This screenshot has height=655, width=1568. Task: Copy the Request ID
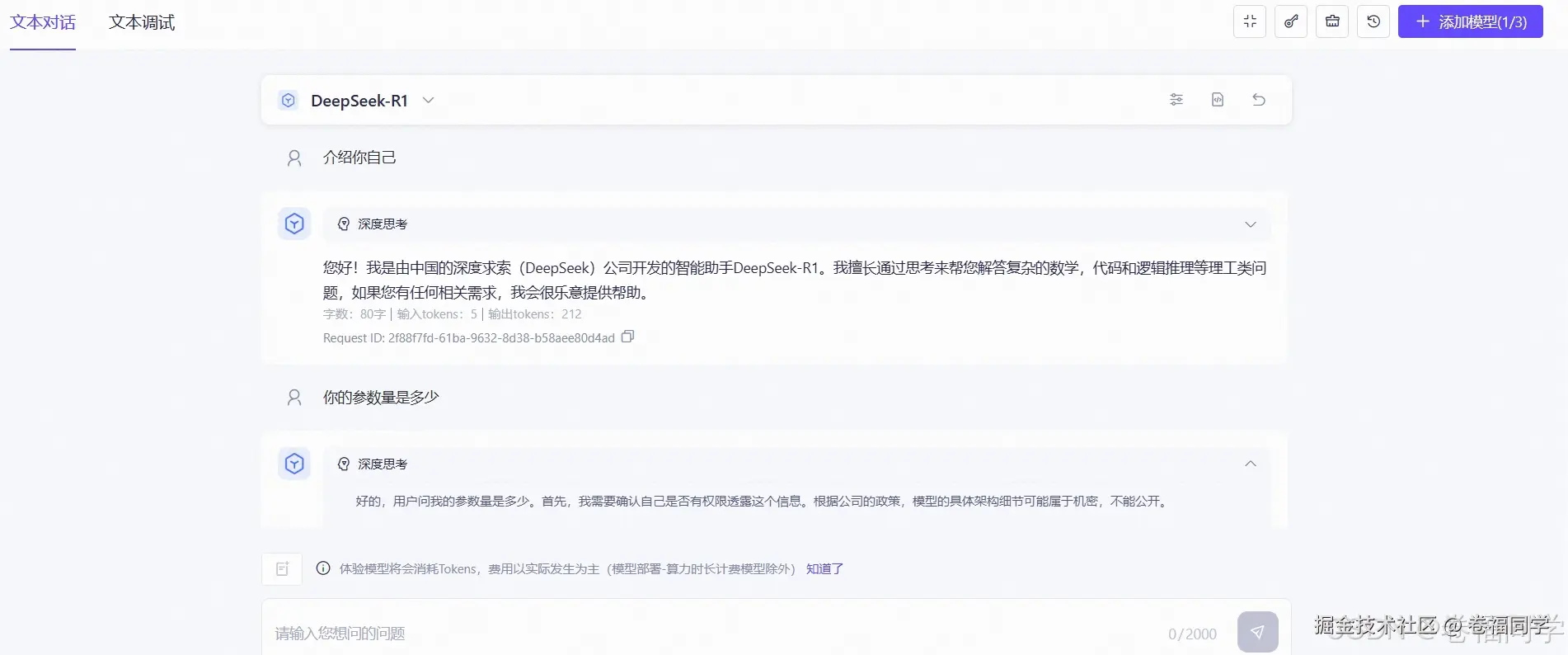pyautogui.click(x=627, y=337)
